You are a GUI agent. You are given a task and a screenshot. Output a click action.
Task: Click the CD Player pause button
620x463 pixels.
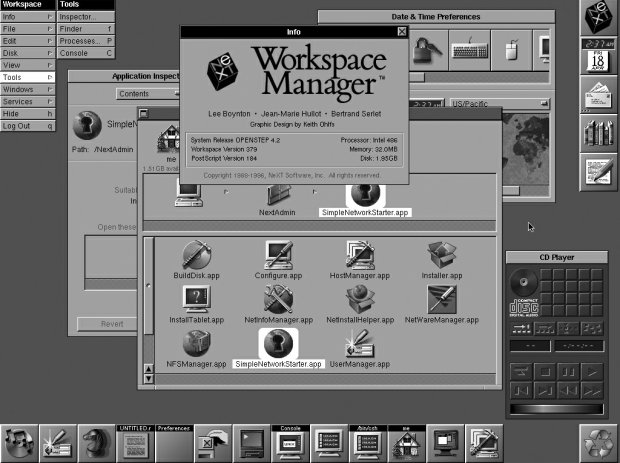click(568, 372)
